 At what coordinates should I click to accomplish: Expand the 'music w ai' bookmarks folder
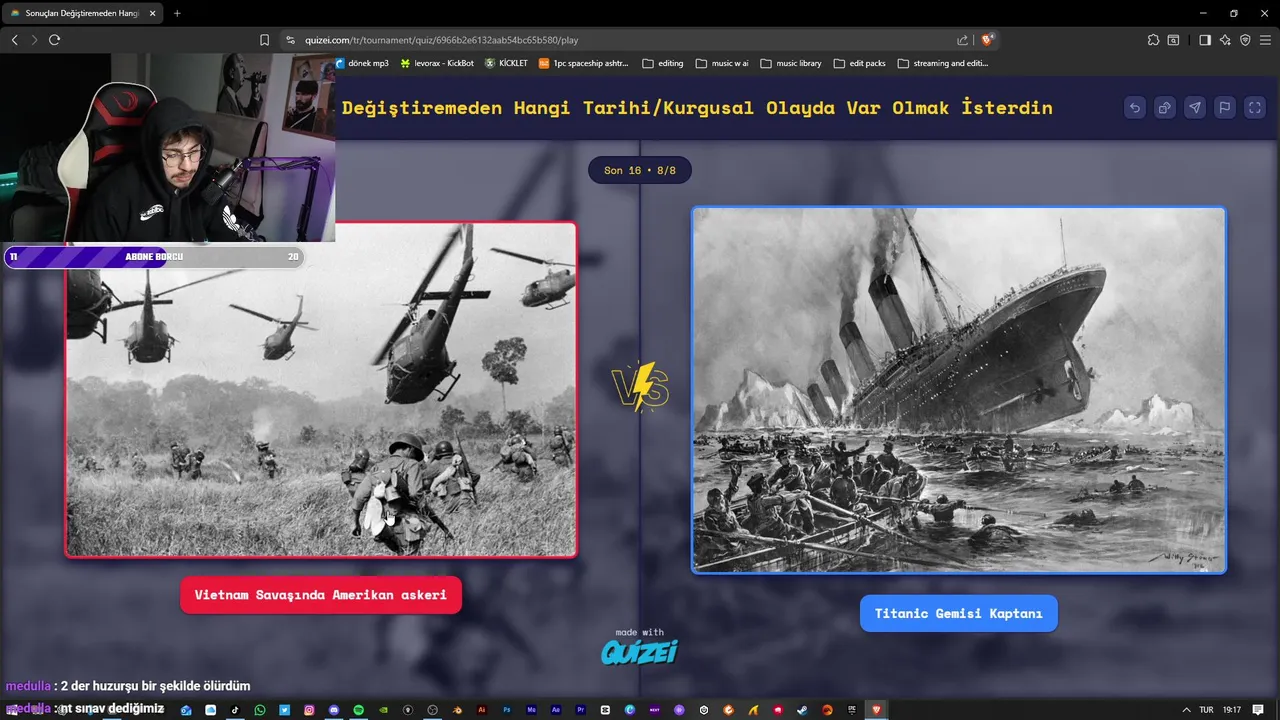(x=722, y=63)
